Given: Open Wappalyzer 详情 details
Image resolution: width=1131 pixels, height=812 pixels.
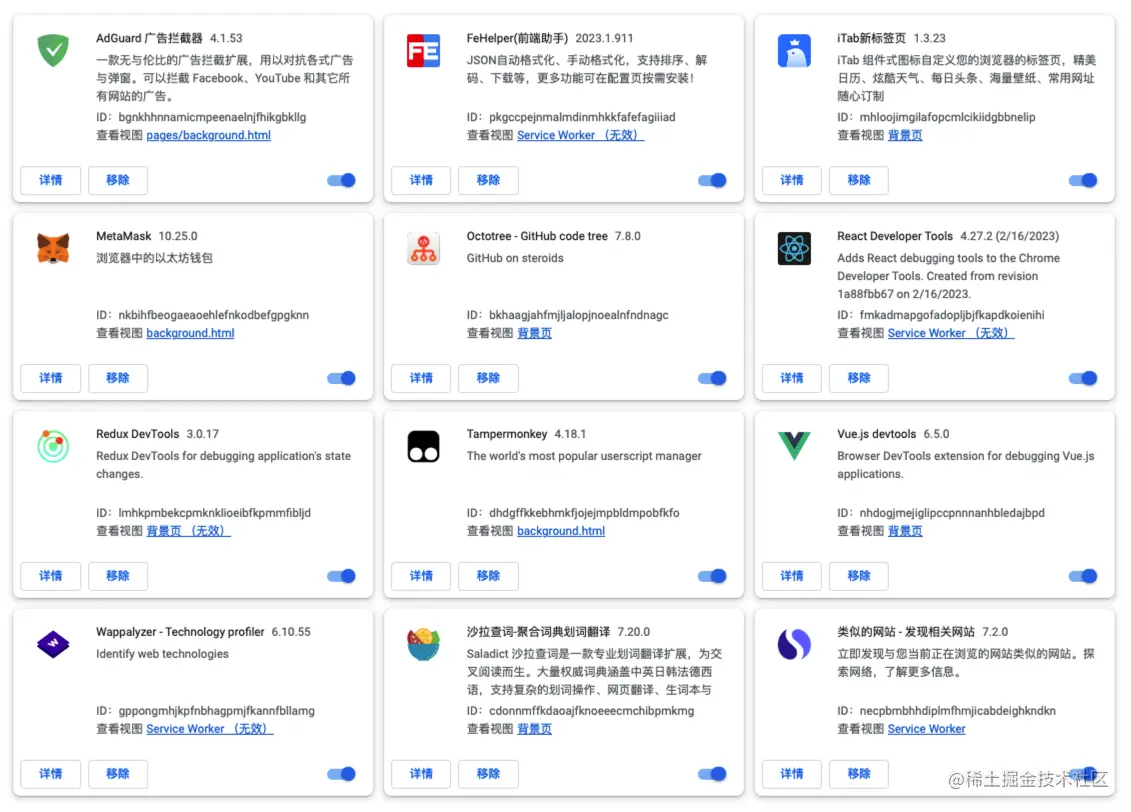Looking at the screenshot, I should click(x=50, y=774).
